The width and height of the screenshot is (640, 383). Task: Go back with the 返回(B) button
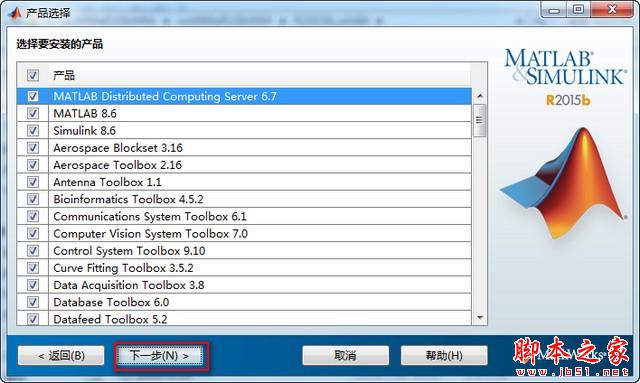(61, 356)
